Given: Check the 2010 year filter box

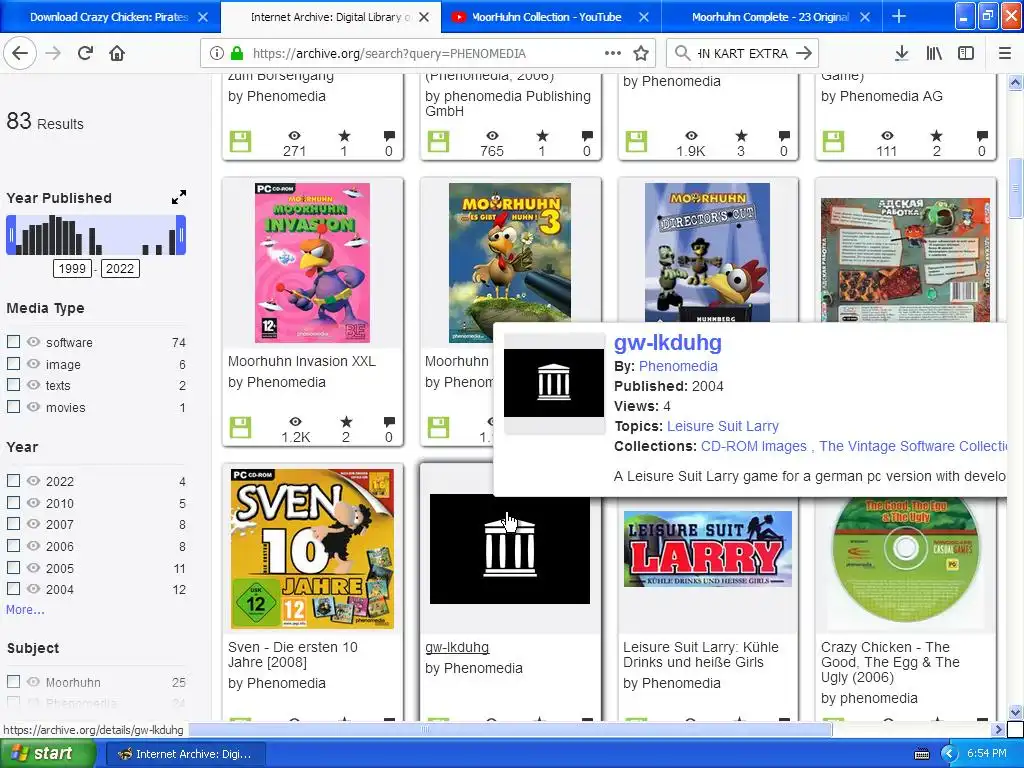Looking at the screenshot, I should pos(13,502).
